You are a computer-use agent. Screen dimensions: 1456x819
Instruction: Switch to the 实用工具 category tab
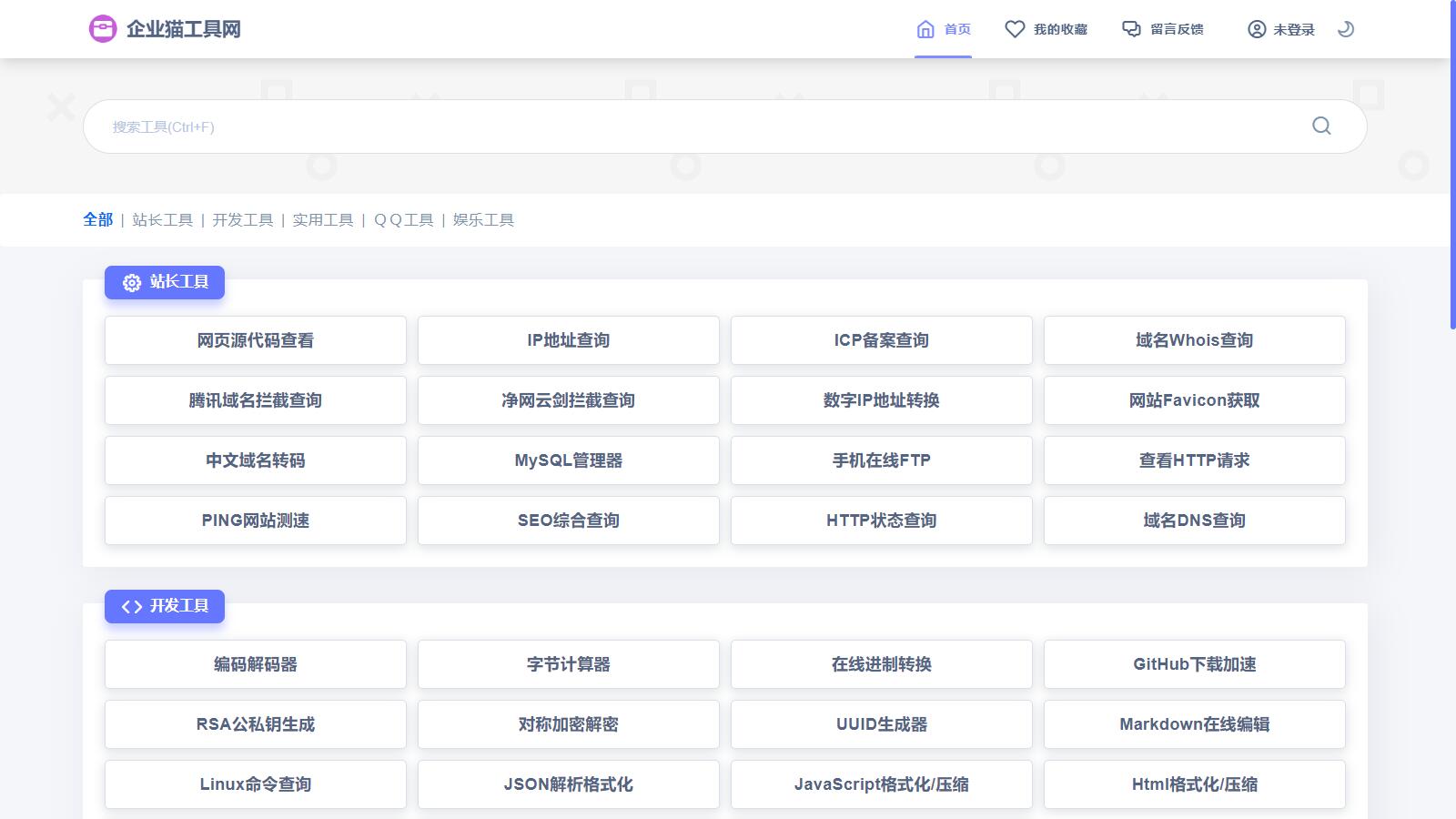pyautogui.click(x=323, y=220)
